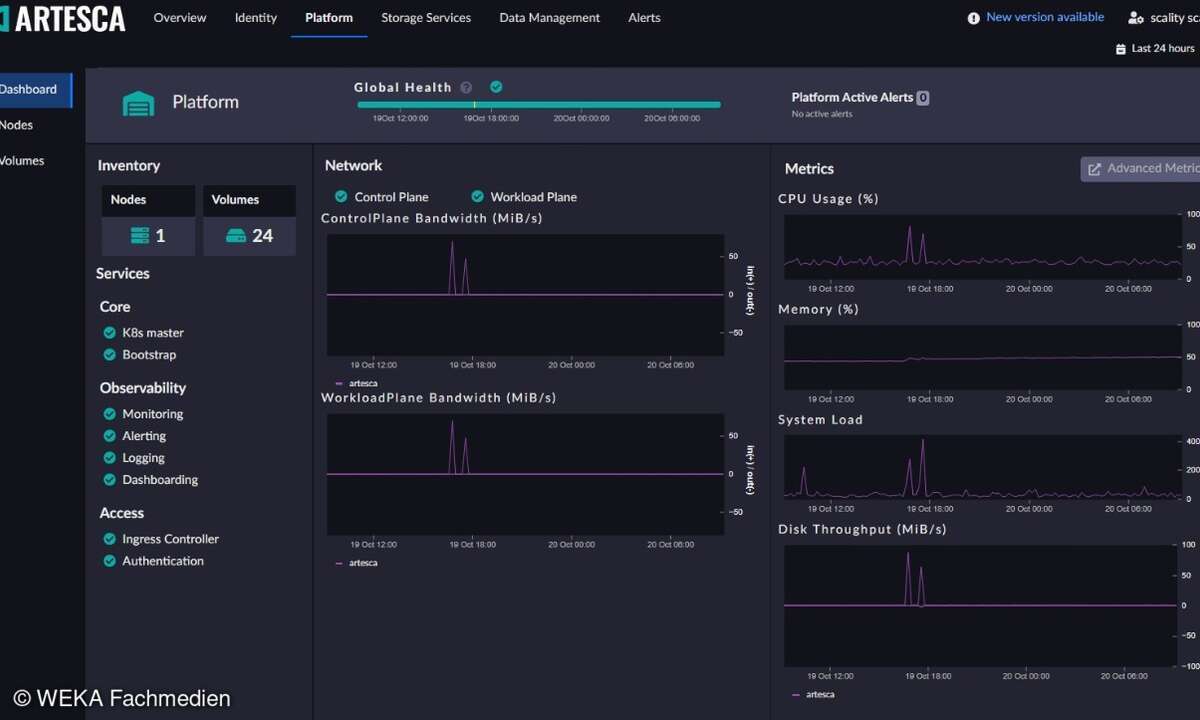Viewport: 1200px width, 720px height.
Task: Click the New version available link
Action: (x=1045, y=17)
